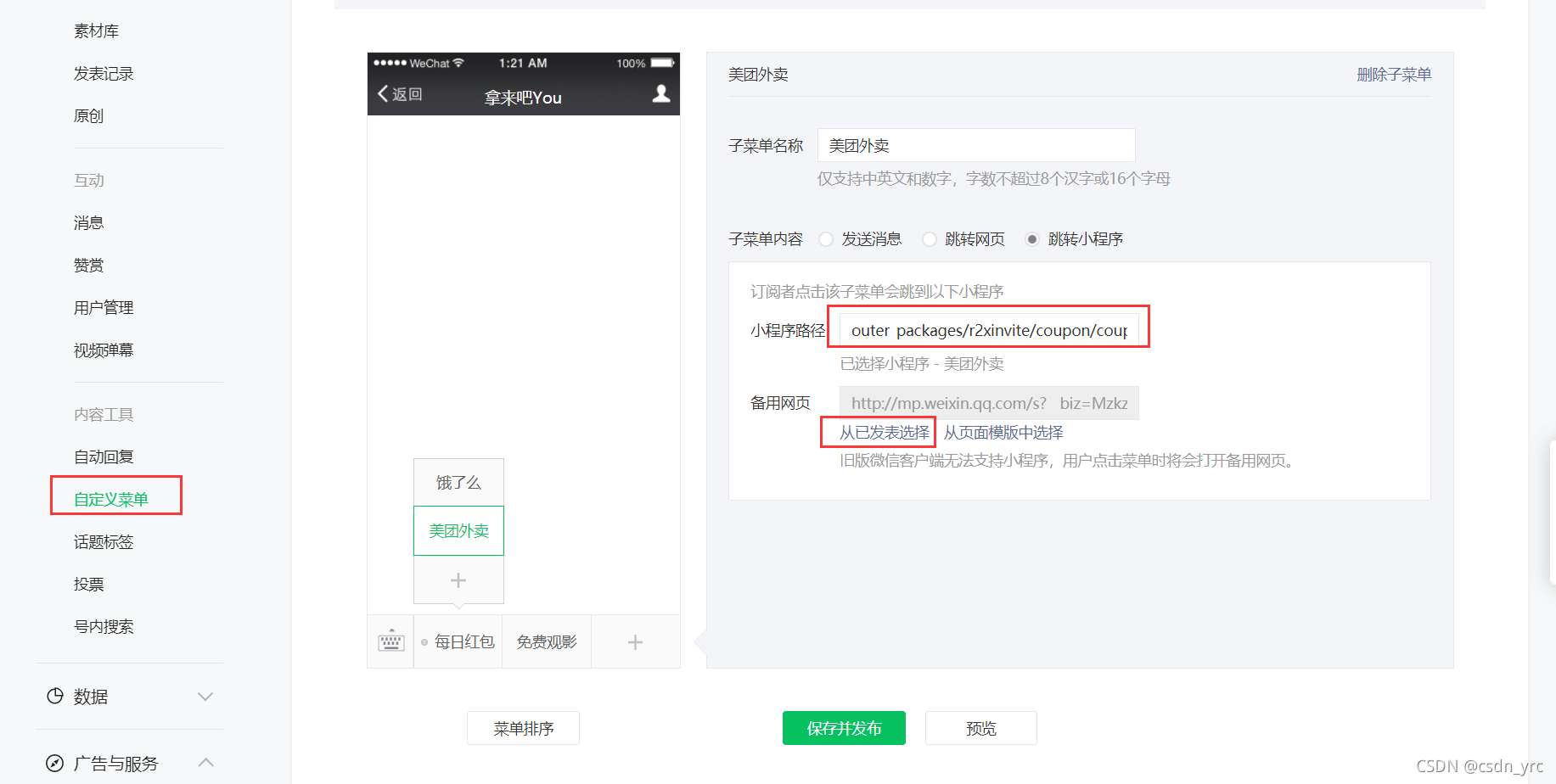Open 视频弹幕 in the sidebar
Screen dimensions: 1556x784
pyautogui.click(x=104, y=350)
